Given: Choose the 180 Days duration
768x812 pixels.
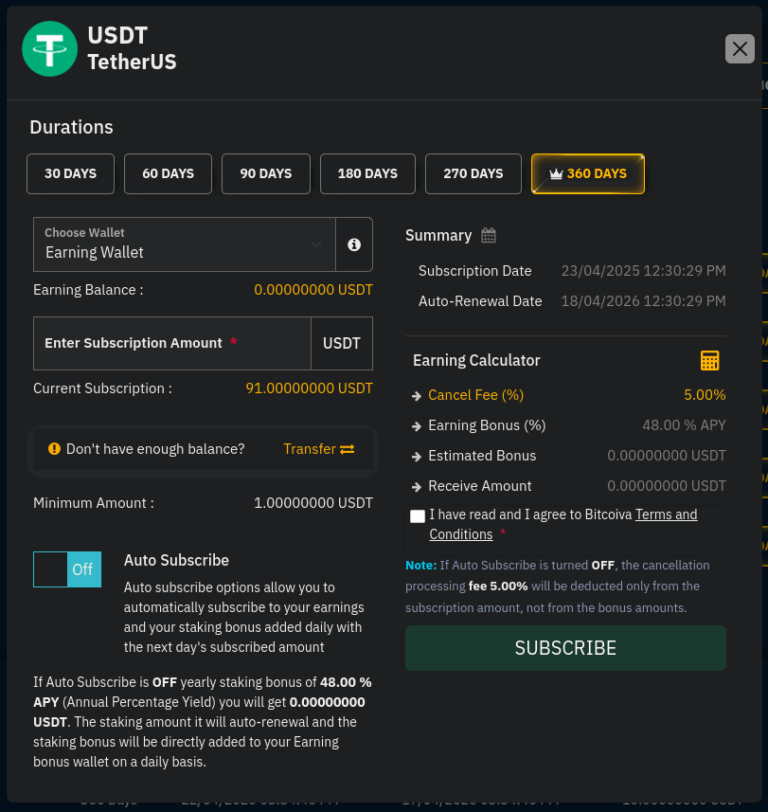Looking at the screenshot, I should [x=367, y=174].
